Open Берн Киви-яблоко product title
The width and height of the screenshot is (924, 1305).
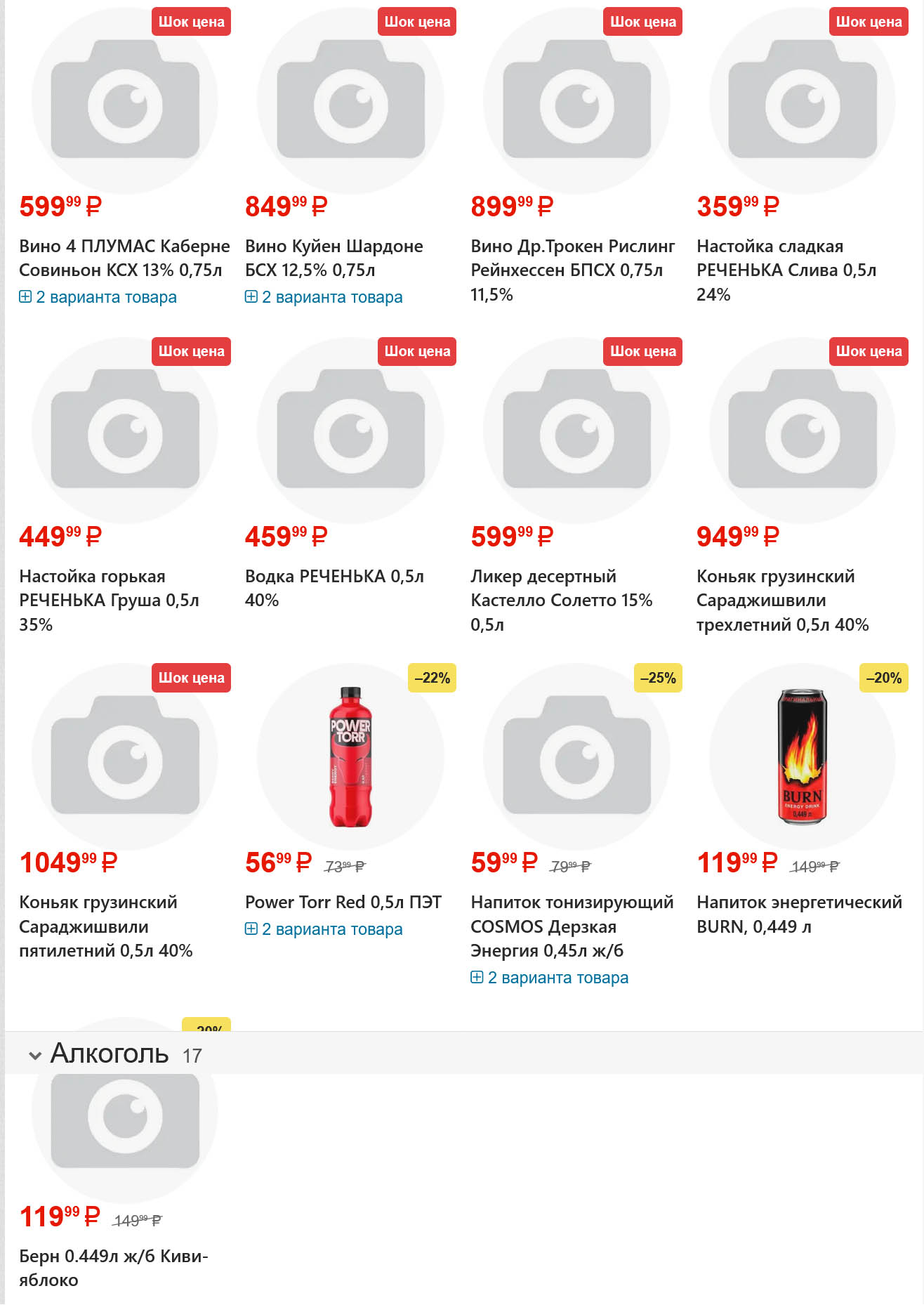pyautogui.click(x=113, y=1267)
